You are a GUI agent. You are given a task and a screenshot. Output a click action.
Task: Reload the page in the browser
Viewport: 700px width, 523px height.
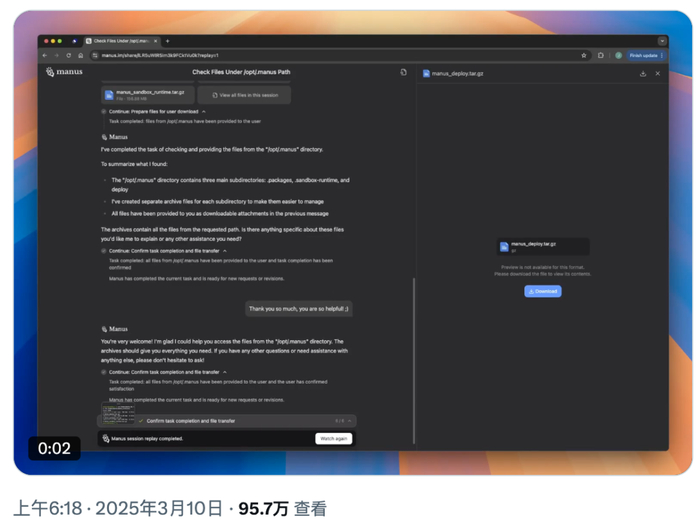click(x=68, y=55)
